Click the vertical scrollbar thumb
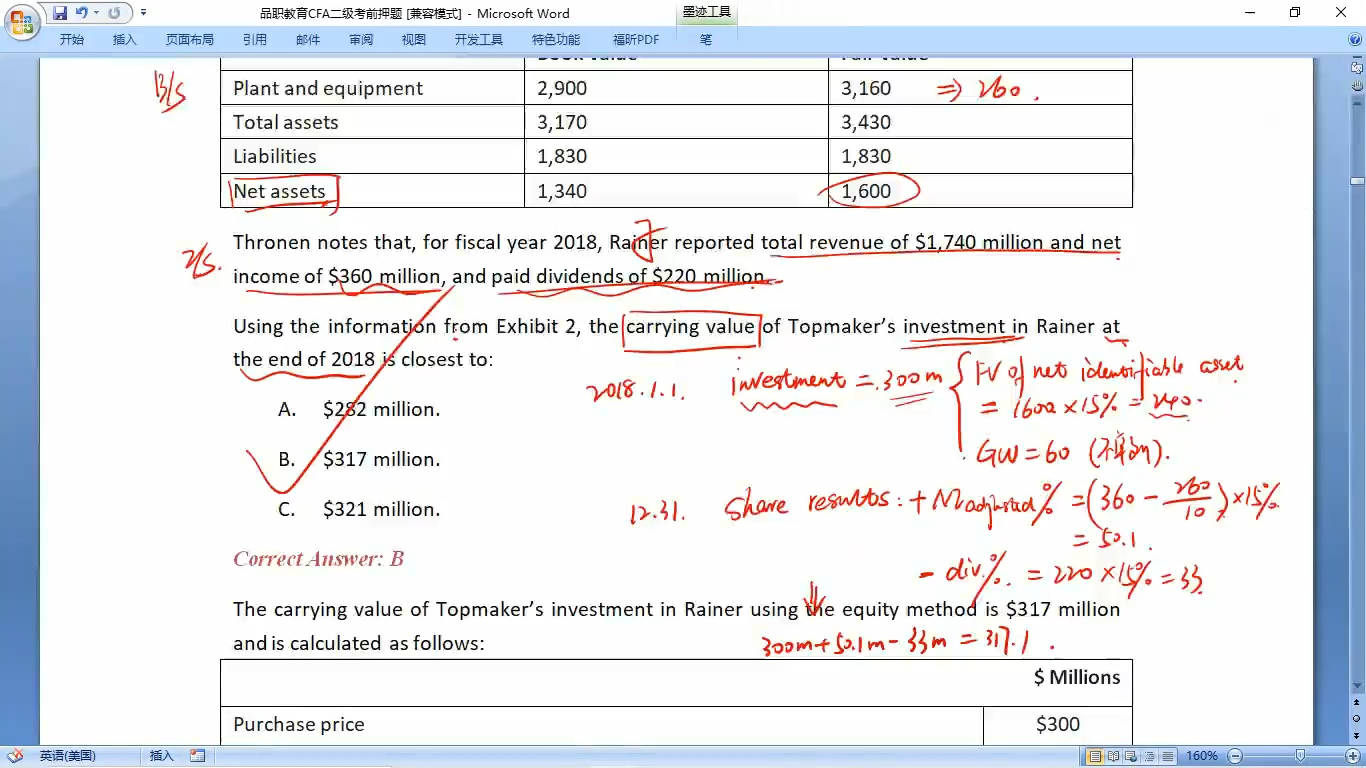The height and width of the screenshot is (768, 1366). pos(1357,181)
